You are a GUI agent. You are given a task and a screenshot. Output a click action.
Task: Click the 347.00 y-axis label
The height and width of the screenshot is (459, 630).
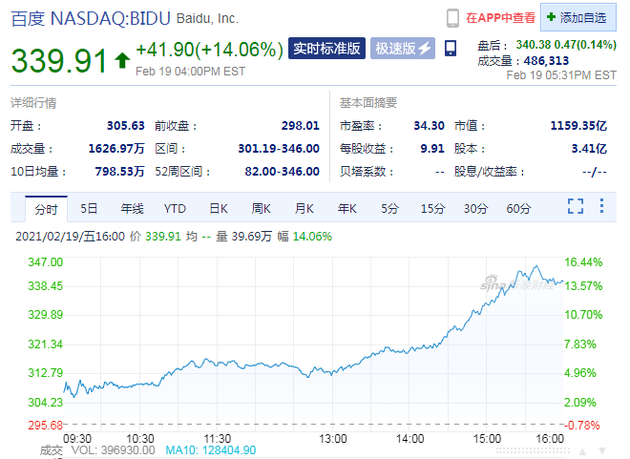45,262
